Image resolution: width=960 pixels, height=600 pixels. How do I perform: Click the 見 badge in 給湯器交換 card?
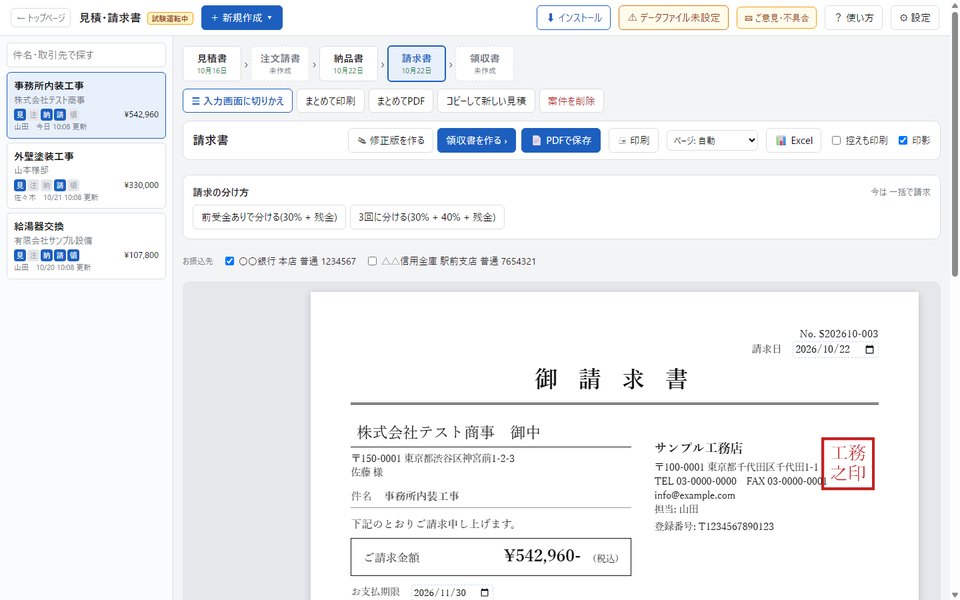point(20,255)
